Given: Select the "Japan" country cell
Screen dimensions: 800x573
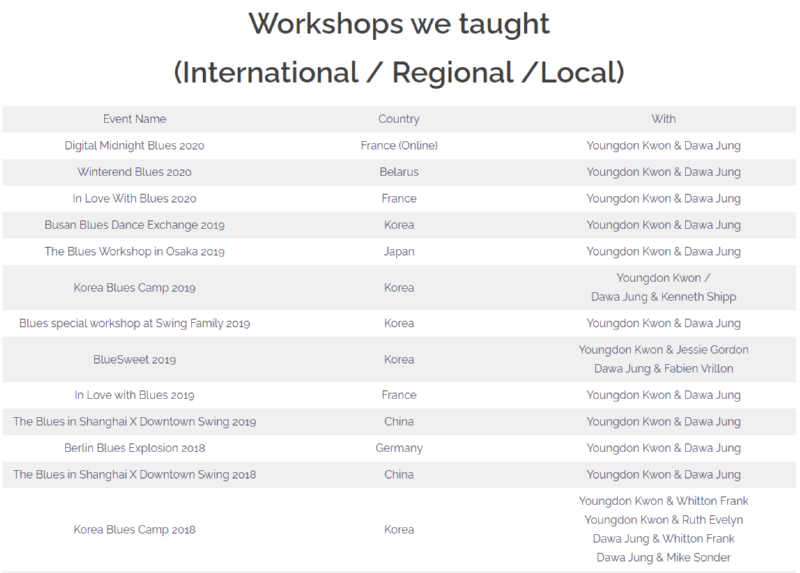Looking at the screenshot, I should point(399,252).
